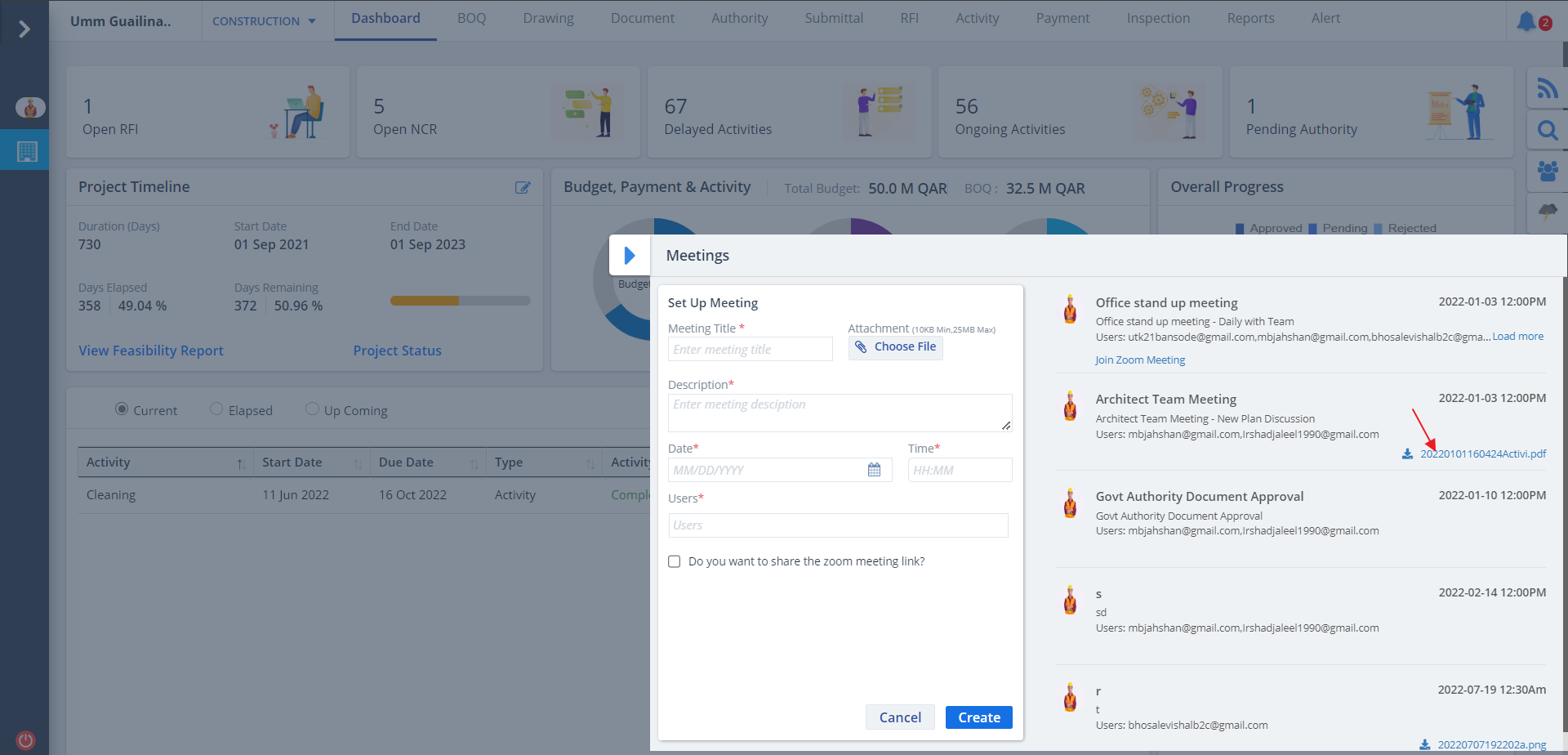Open the RSS feed side icon
The height and width of the screenshot is (755, 1568).
1547,88
